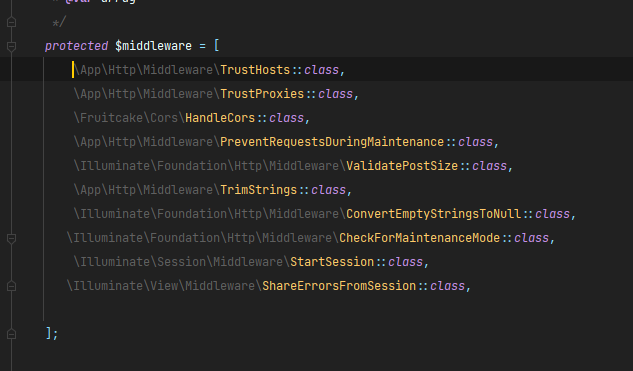
Task: Click ConvertEmptyStringsToNull class name
Action: (x=434, y=214)
